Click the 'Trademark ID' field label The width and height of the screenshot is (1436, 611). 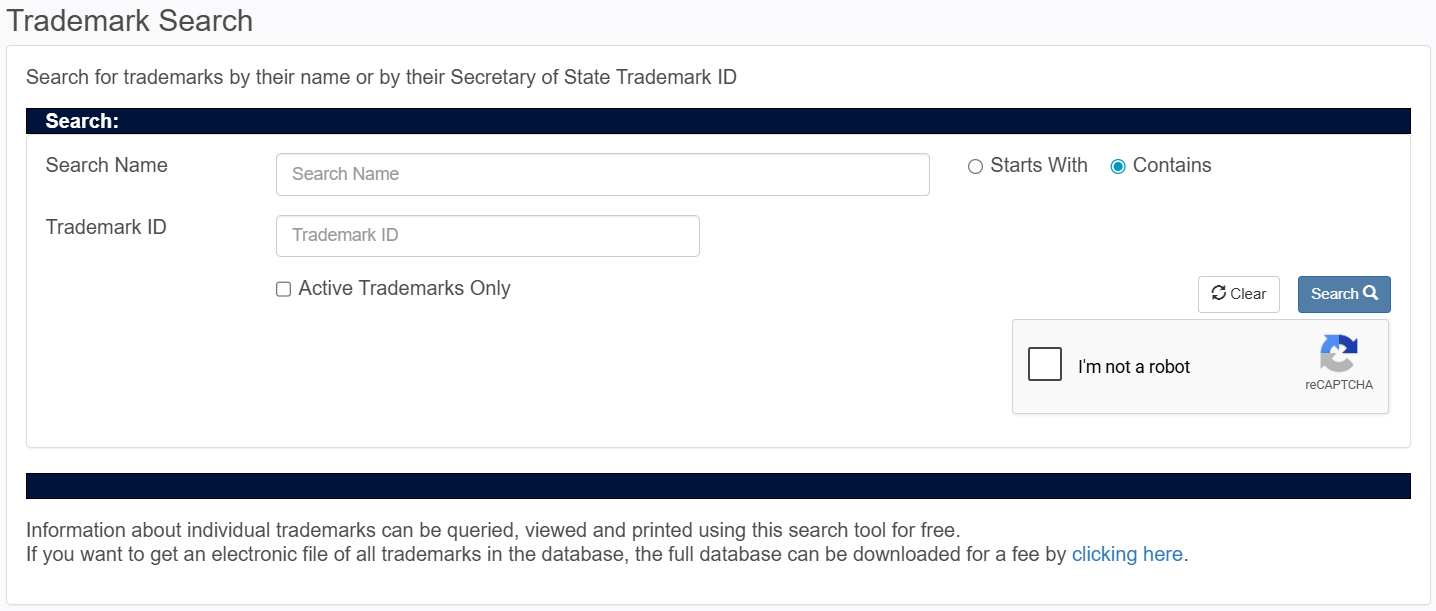coord(106,227)
